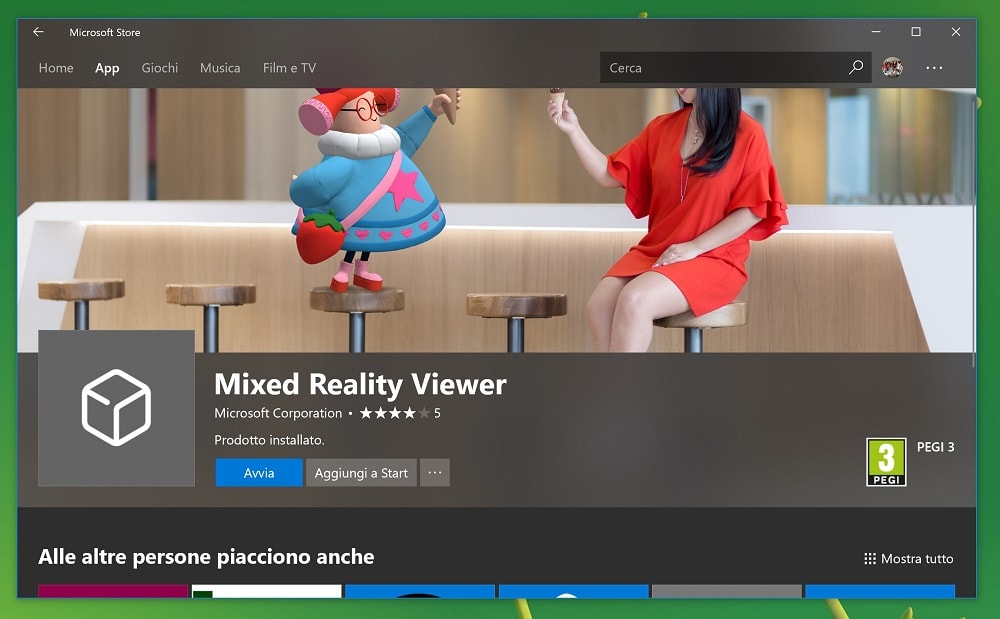Click the grid icon beside Mostra tutto
Viewport: 1000px width, 619px height.
coord(870,559)
